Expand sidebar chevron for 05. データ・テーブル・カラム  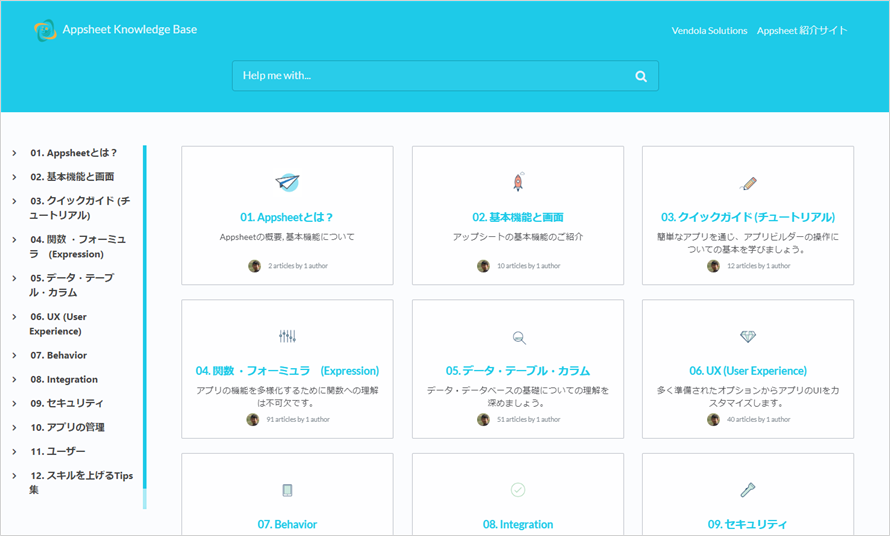point(14,278)
